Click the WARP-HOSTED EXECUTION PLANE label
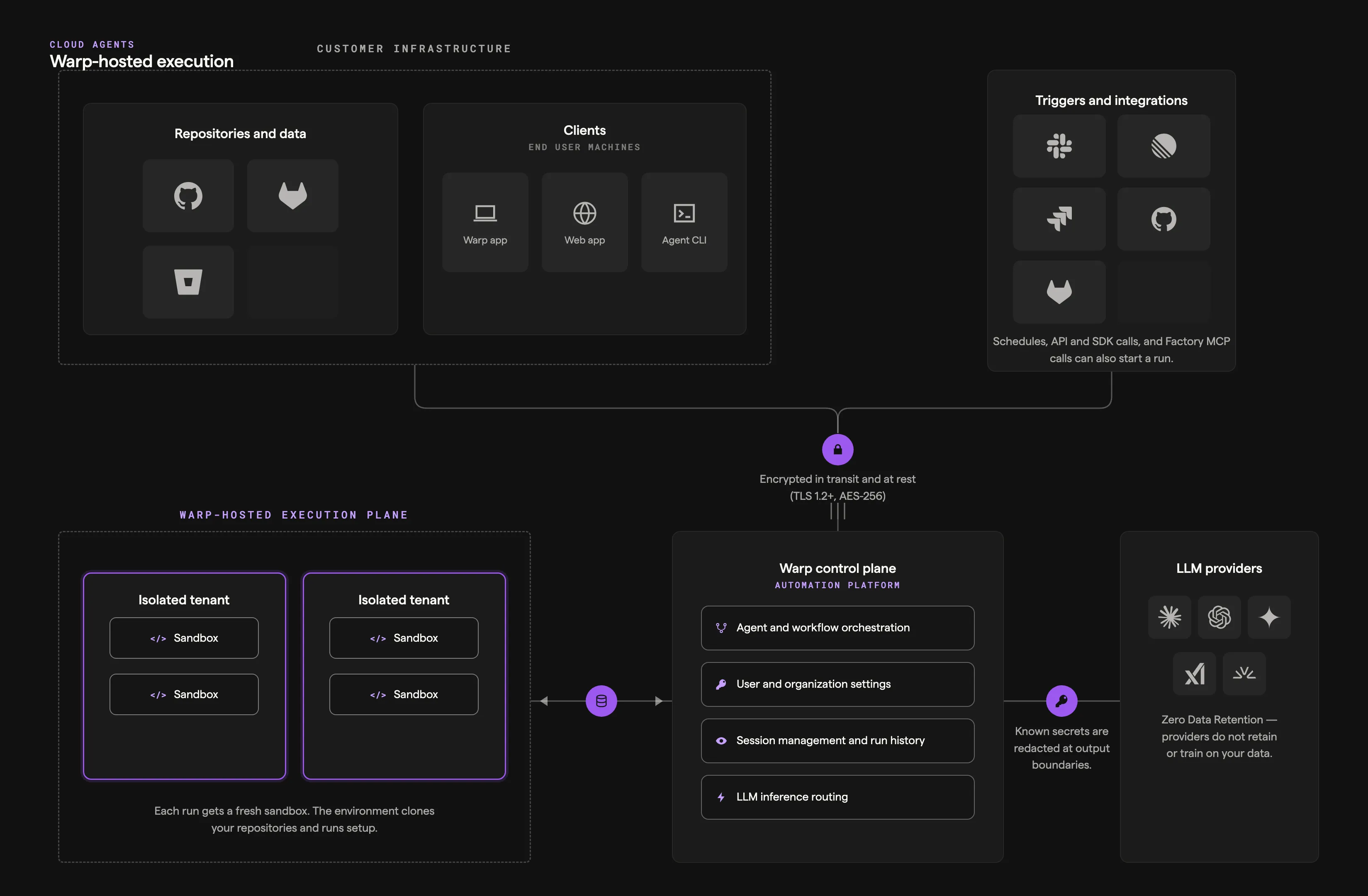 [x=294, y=515]
